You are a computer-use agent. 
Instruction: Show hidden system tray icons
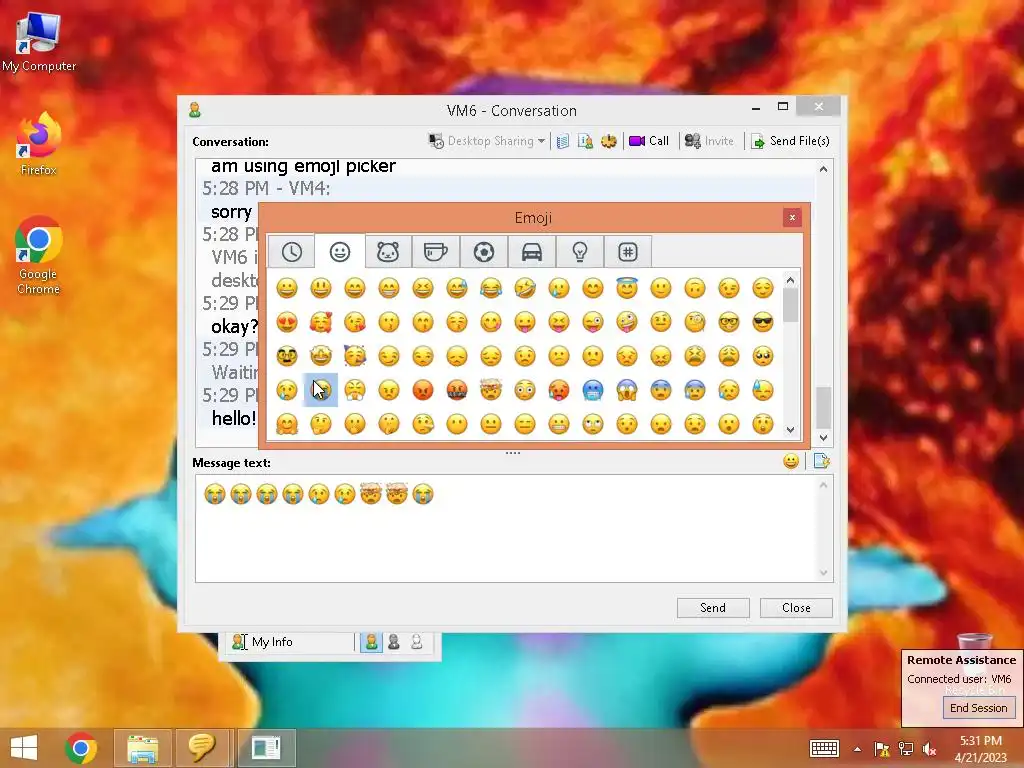tap(857, 749)
